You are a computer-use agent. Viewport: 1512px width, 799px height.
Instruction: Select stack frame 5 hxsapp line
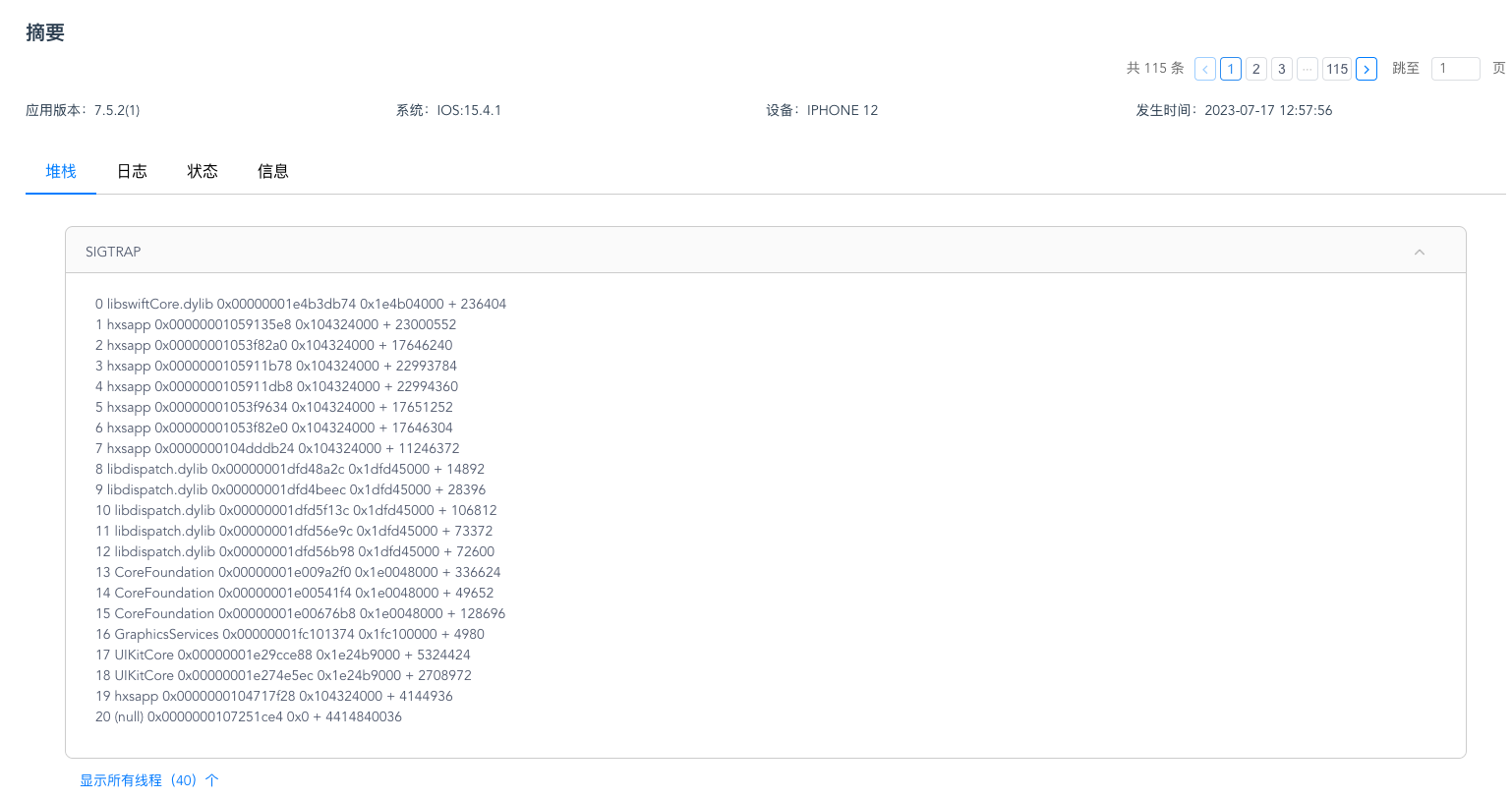pos(274,407)
